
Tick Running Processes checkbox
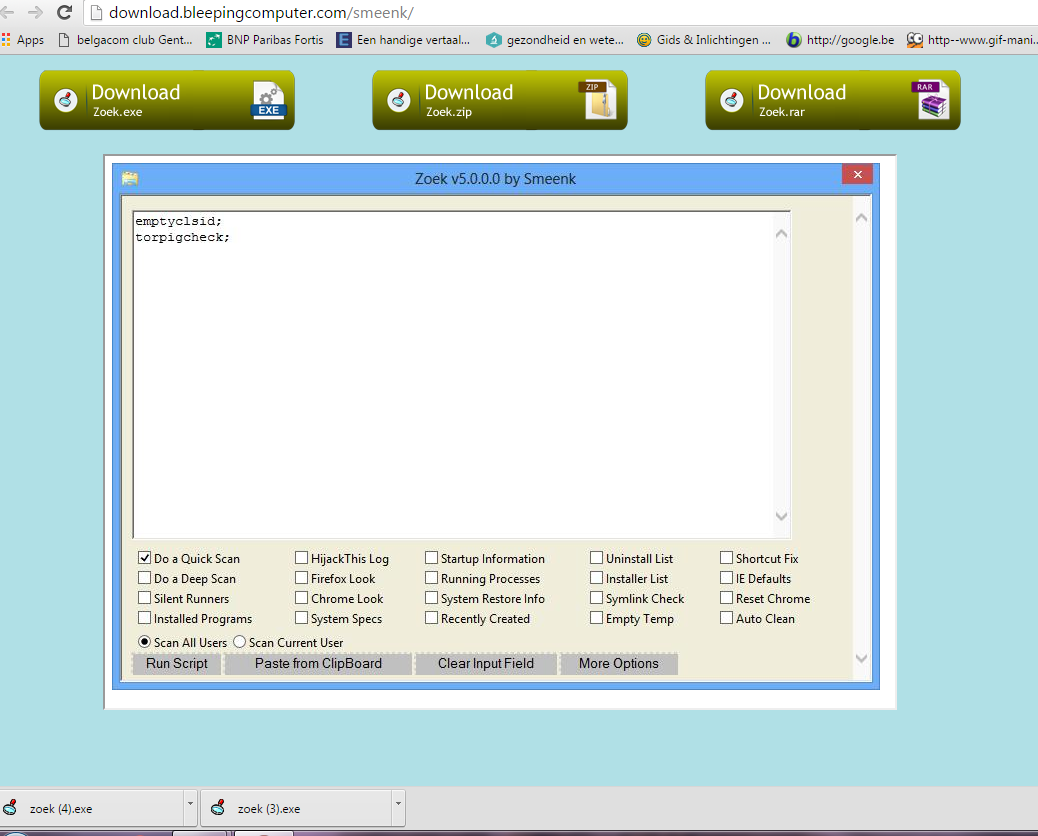point(431,578)
